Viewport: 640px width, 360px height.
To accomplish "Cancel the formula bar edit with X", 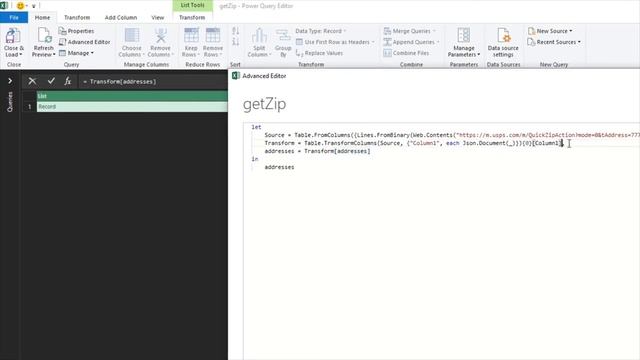I will [x=32, y=81].
